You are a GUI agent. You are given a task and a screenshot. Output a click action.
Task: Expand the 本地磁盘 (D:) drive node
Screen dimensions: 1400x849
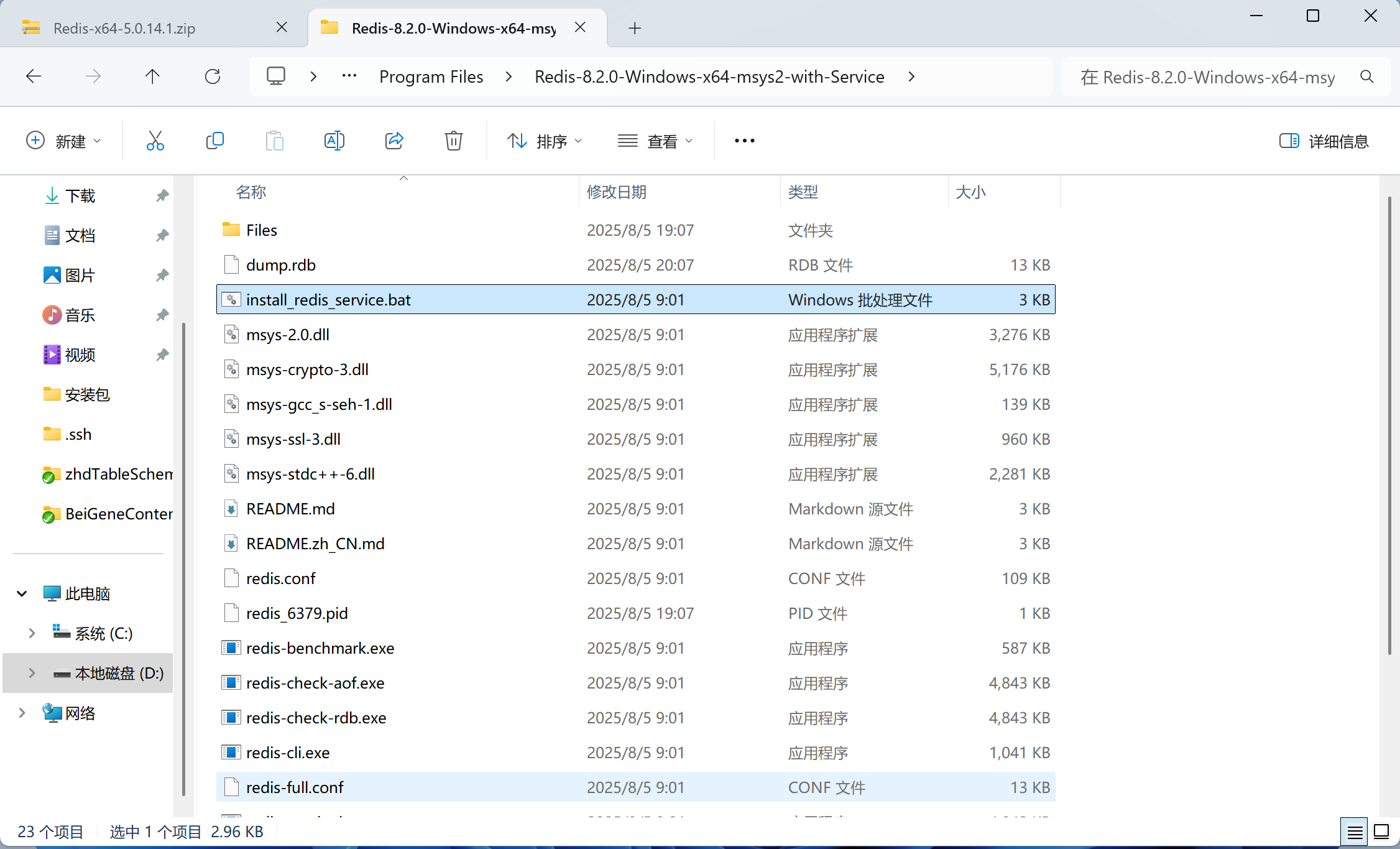tap(32, 673)
